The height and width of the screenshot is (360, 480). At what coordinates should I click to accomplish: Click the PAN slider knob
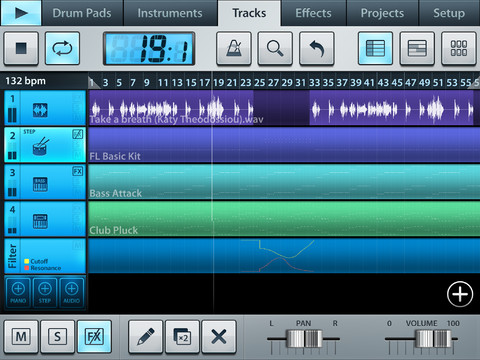pos(304,339)
